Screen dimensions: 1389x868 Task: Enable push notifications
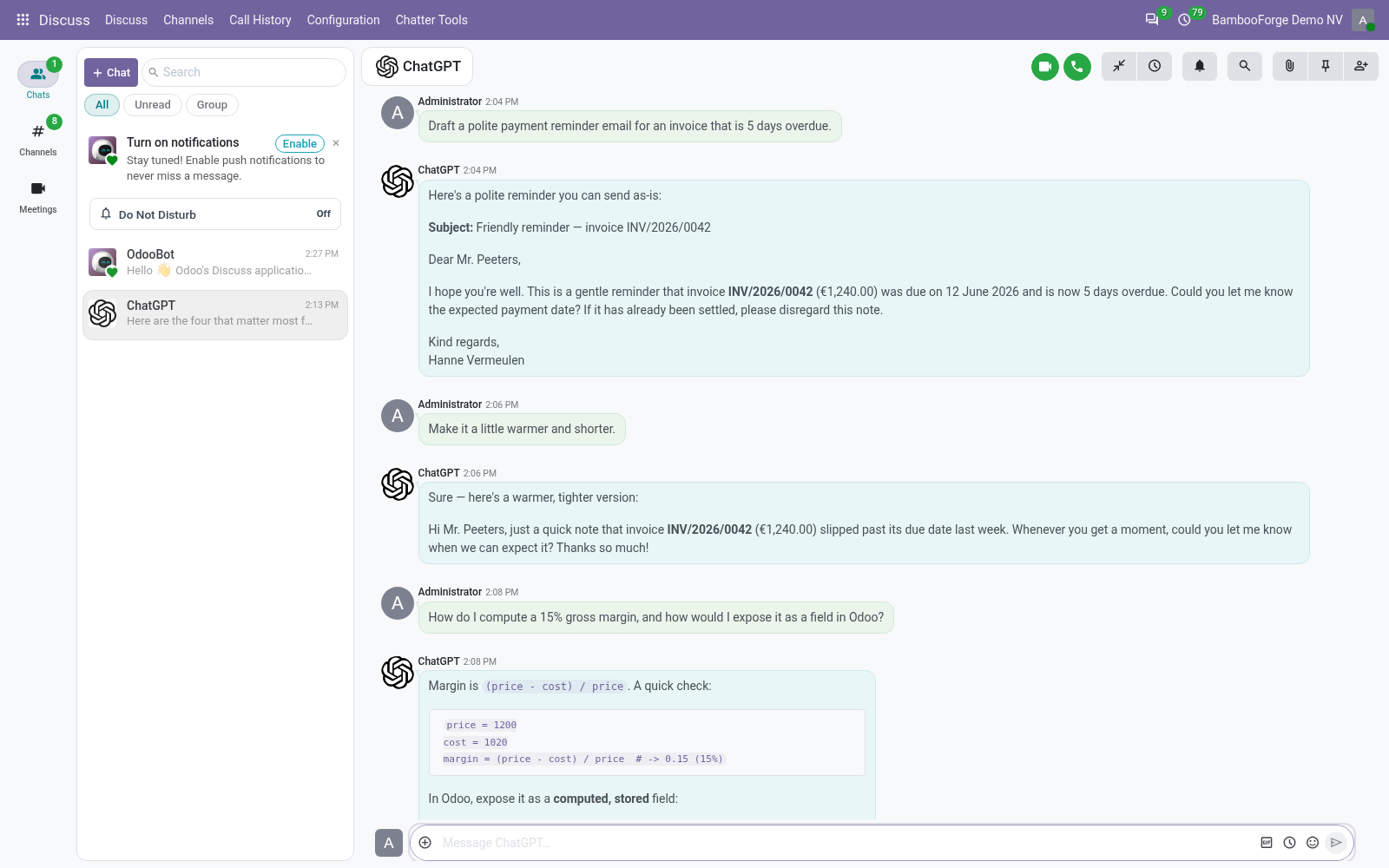coord(300,144)
